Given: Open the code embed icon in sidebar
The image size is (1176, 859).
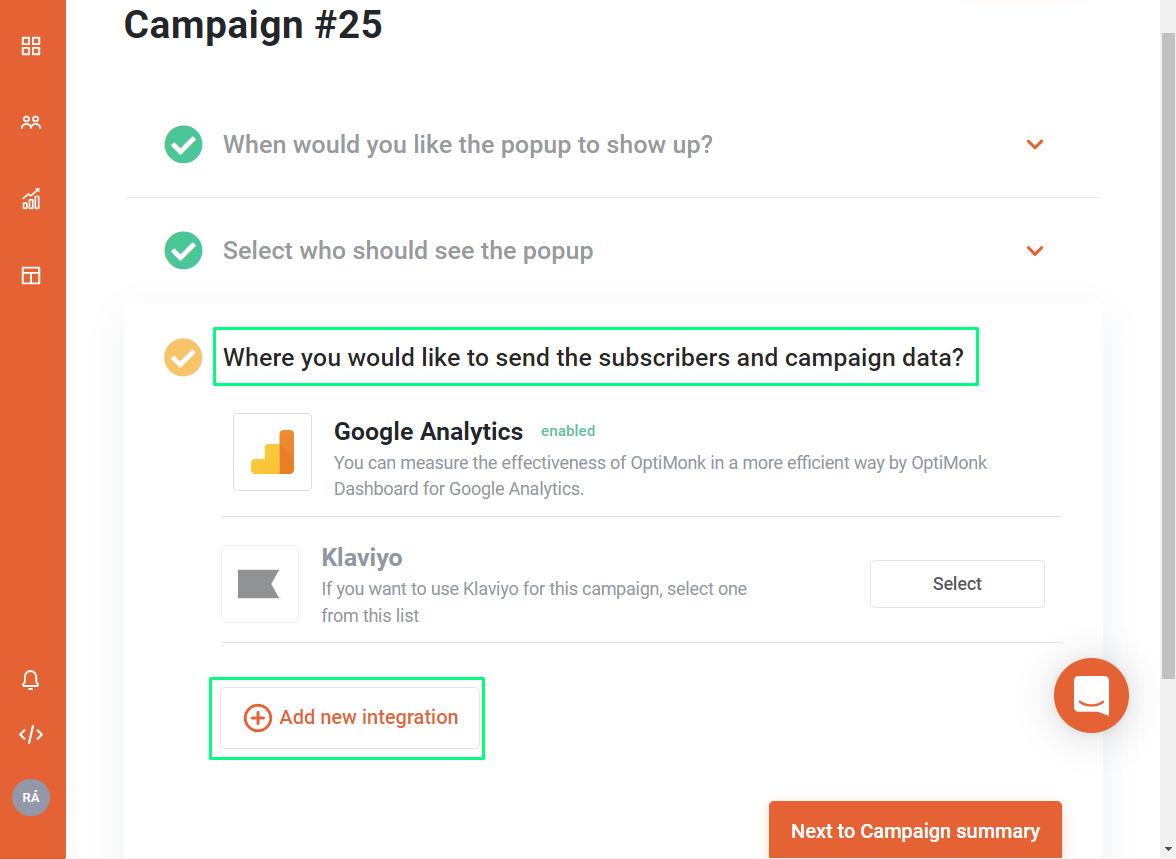Looking at the screenshot, I should (31, 734).
